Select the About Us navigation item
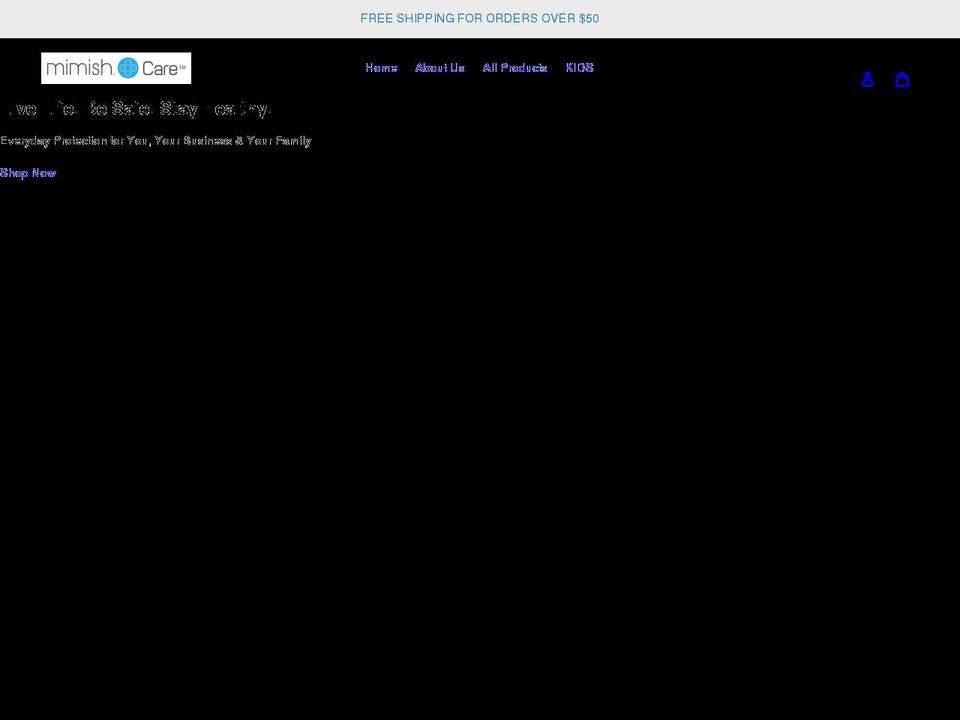The height and width of the screenshot is (720, 960). [440, 67]
